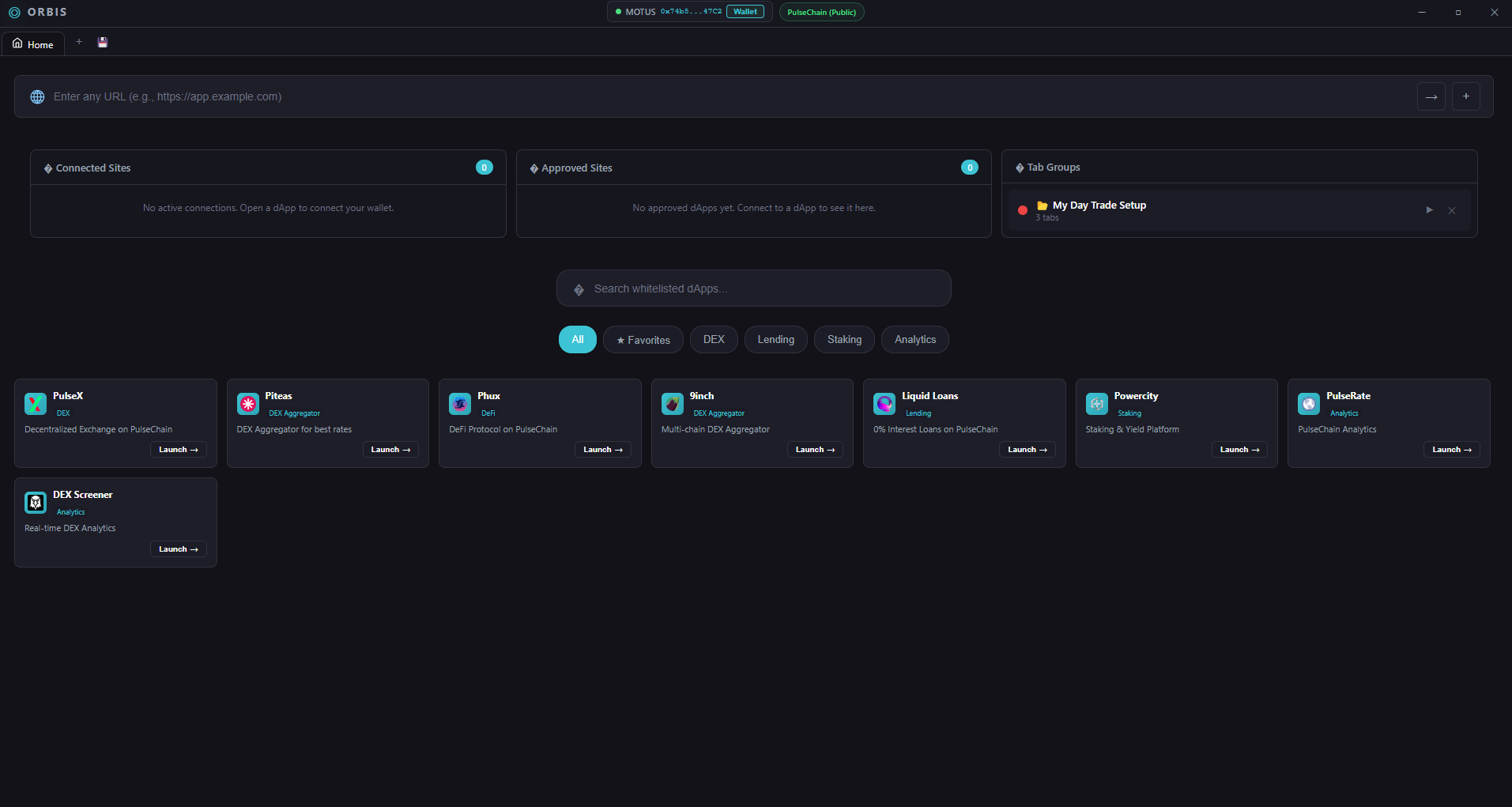Filter dApps by Analytics category
The height and width of the screenshot is (807, 1512).
coord(915,340)
